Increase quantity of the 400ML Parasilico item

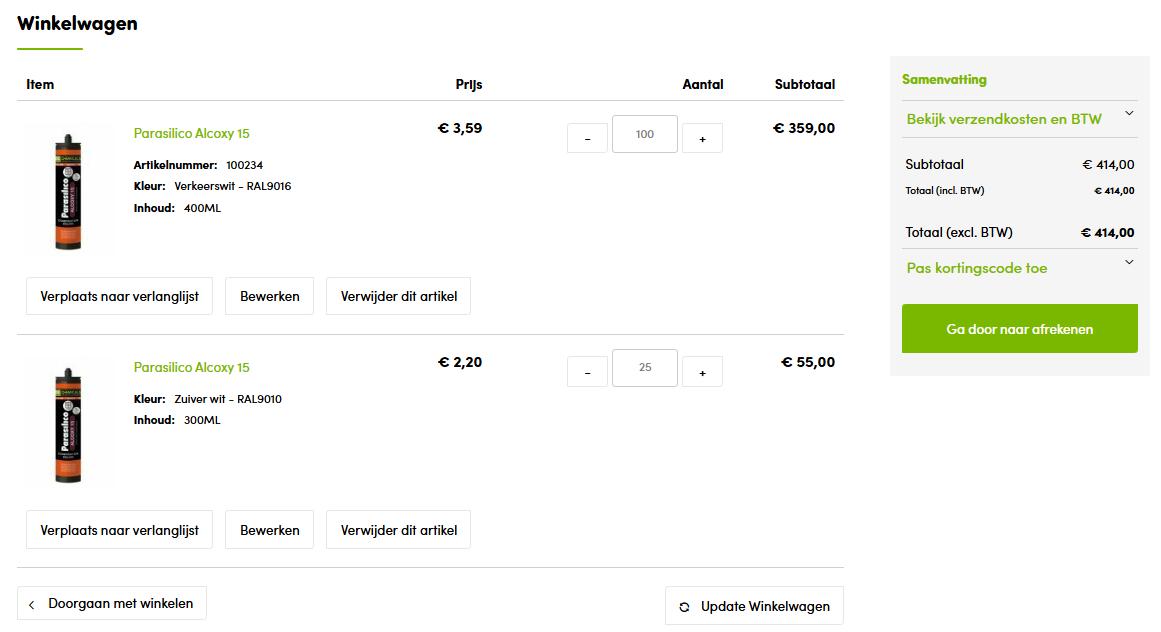coord(702,138)
